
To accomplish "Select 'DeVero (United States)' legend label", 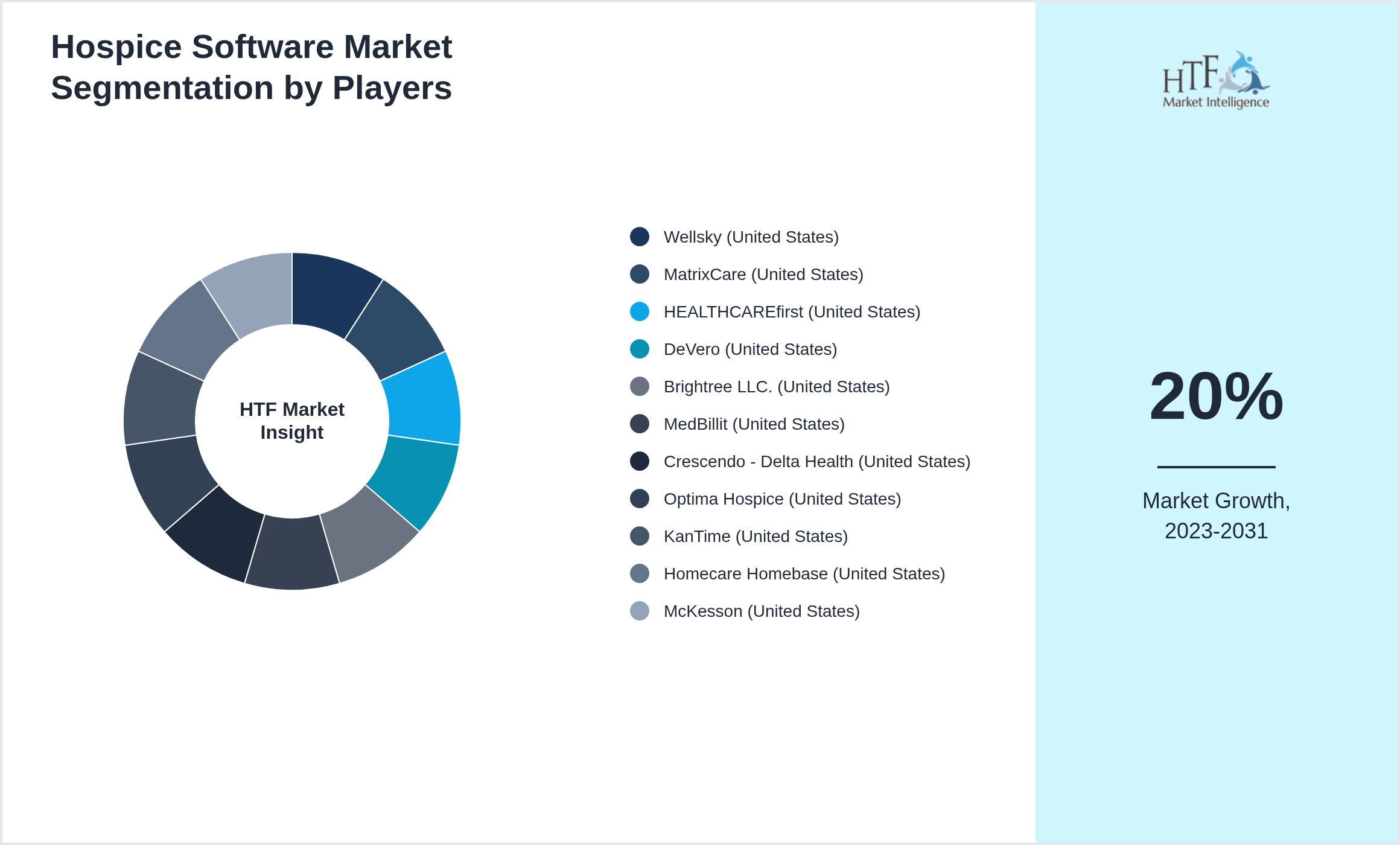I will coord(751,349).
